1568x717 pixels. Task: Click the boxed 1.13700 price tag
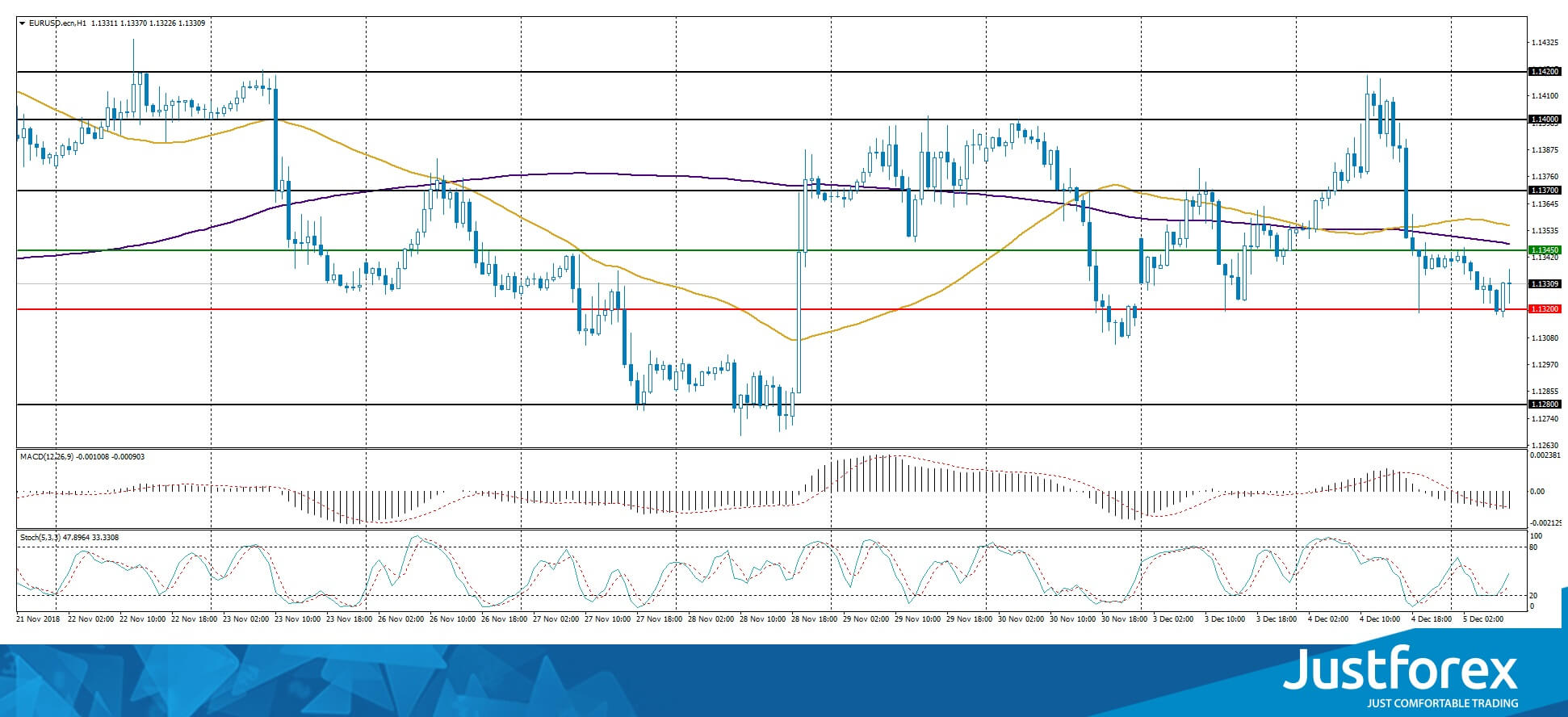point(1545,191)
